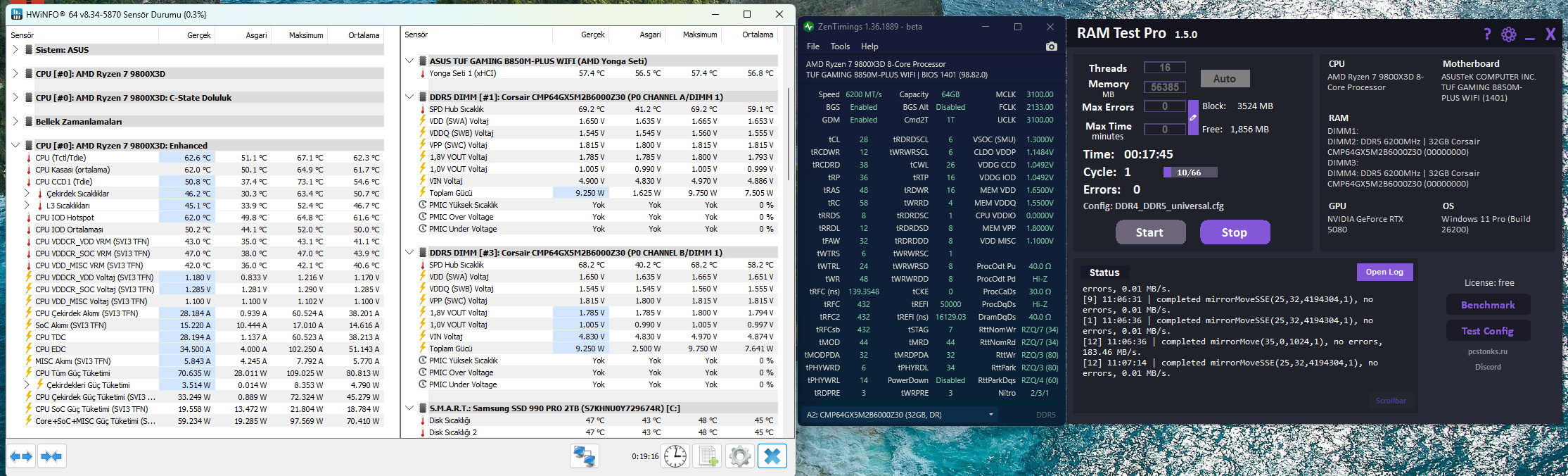Open the File menu in ZenTimings

[813, 46]
